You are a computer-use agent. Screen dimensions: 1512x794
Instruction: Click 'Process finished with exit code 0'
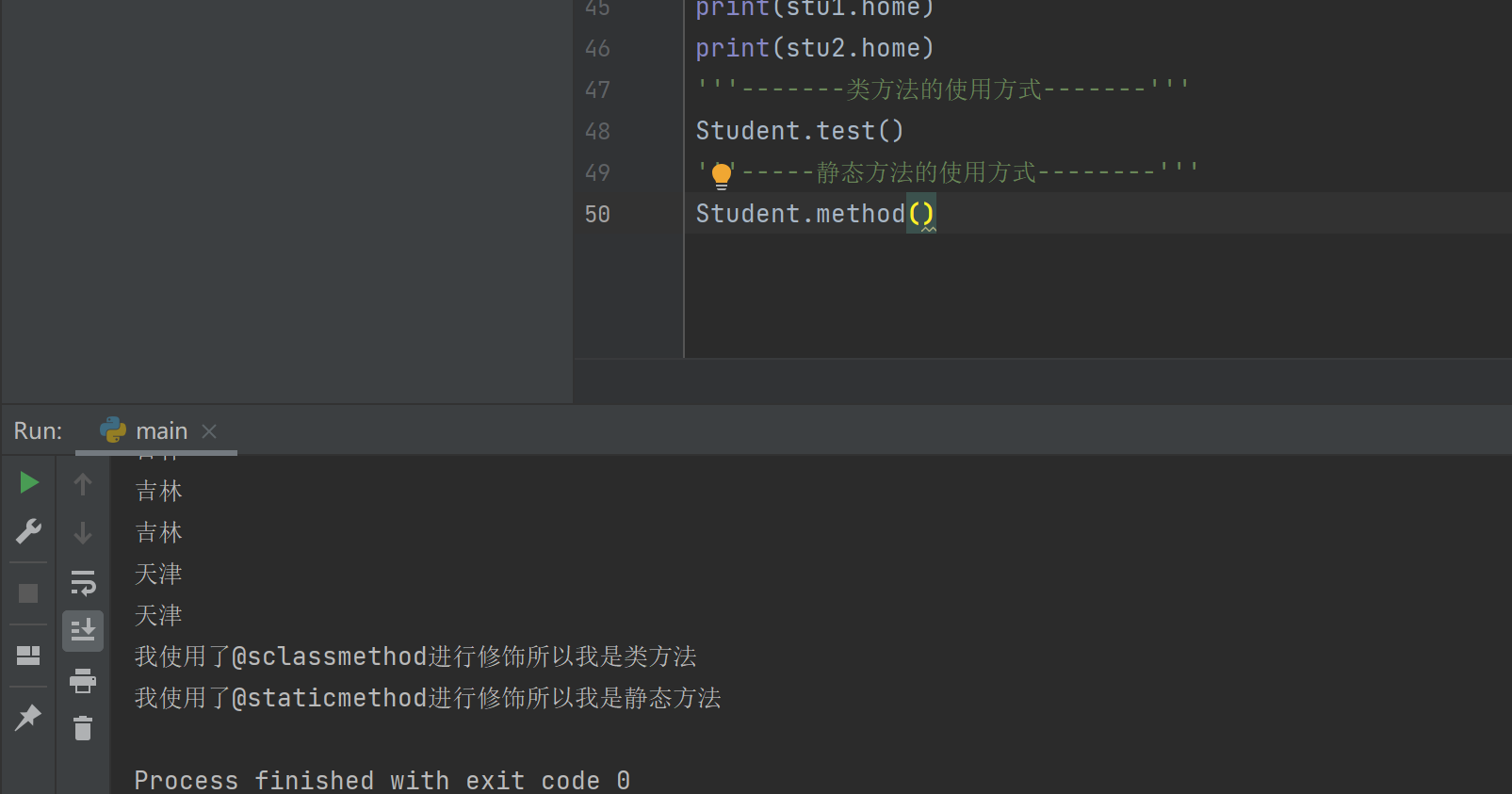(x=382, y=781)
